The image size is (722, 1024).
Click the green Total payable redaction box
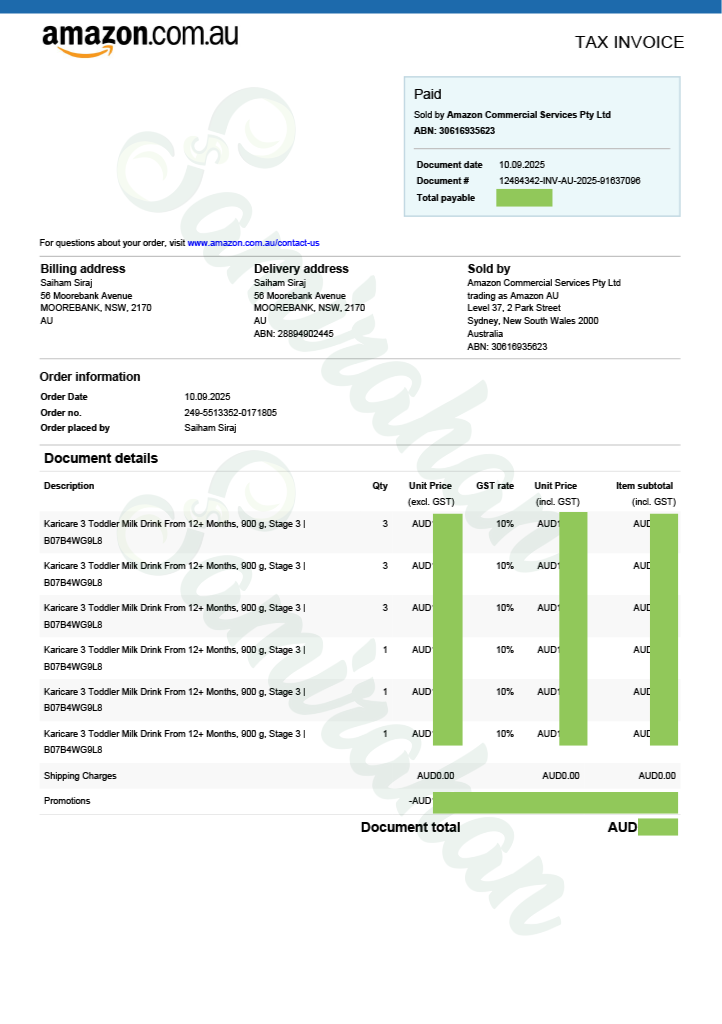click(x=524, y=198)
